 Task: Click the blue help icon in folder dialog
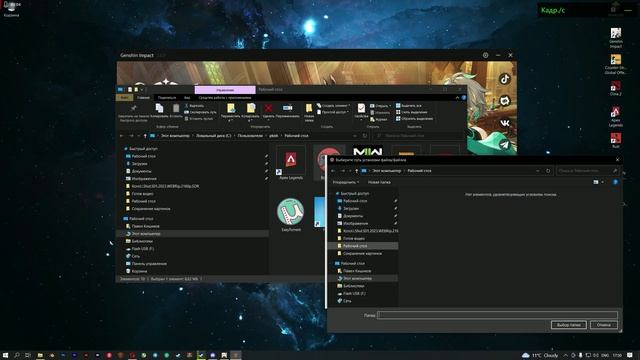[615, 182]
